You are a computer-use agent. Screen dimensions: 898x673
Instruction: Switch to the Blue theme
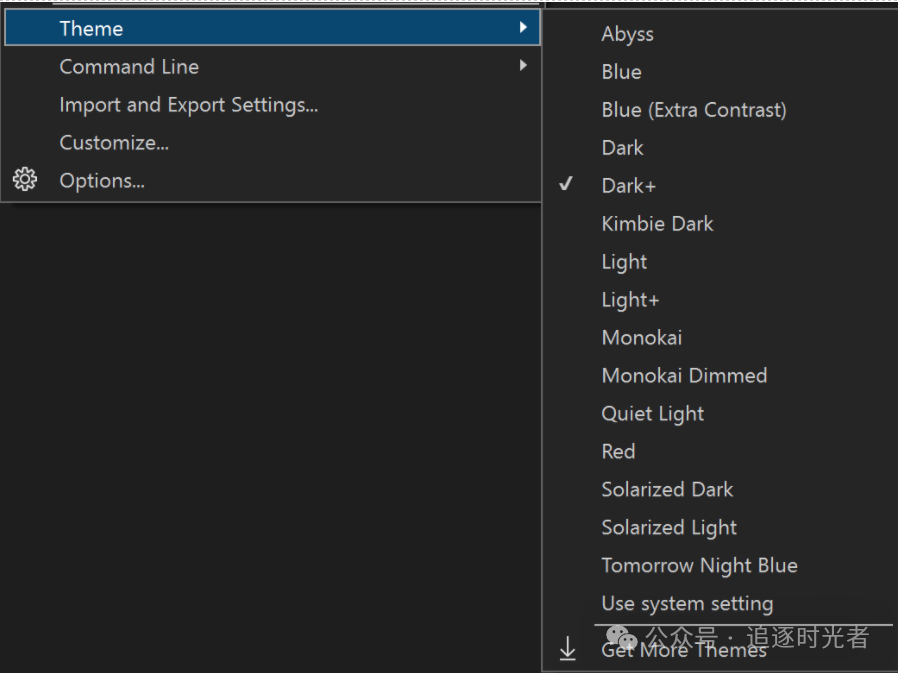pos(621,72)
